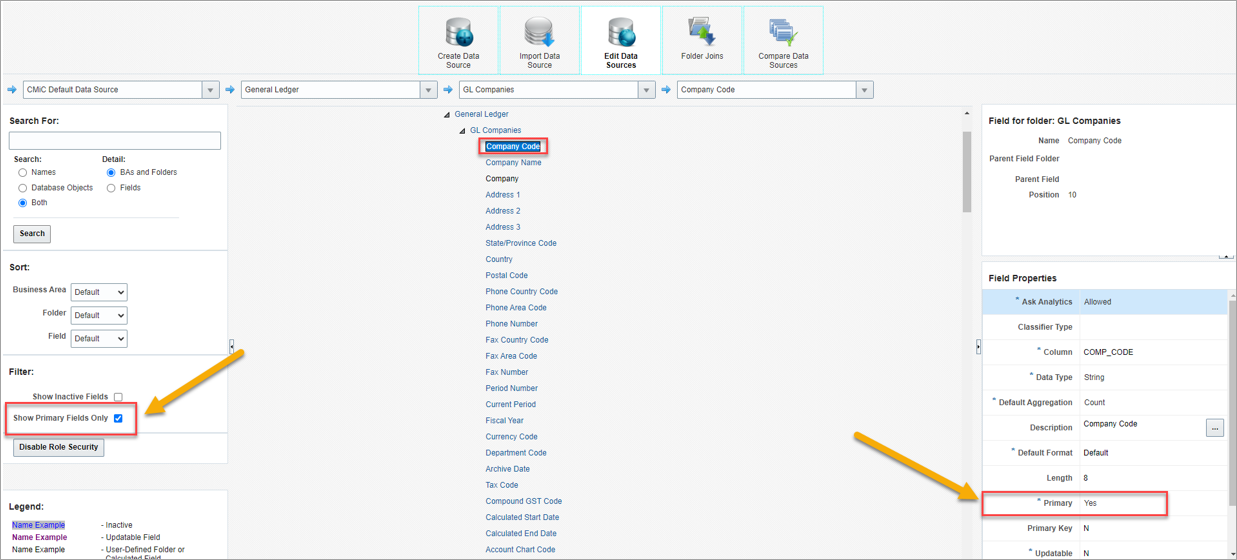Select the Phone Number field
The image size is (1237, 560).
512,324
